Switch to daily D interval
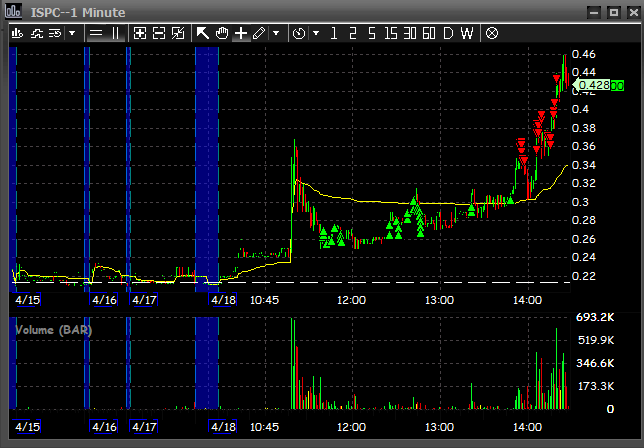644x448 pixels. [448, 33]
